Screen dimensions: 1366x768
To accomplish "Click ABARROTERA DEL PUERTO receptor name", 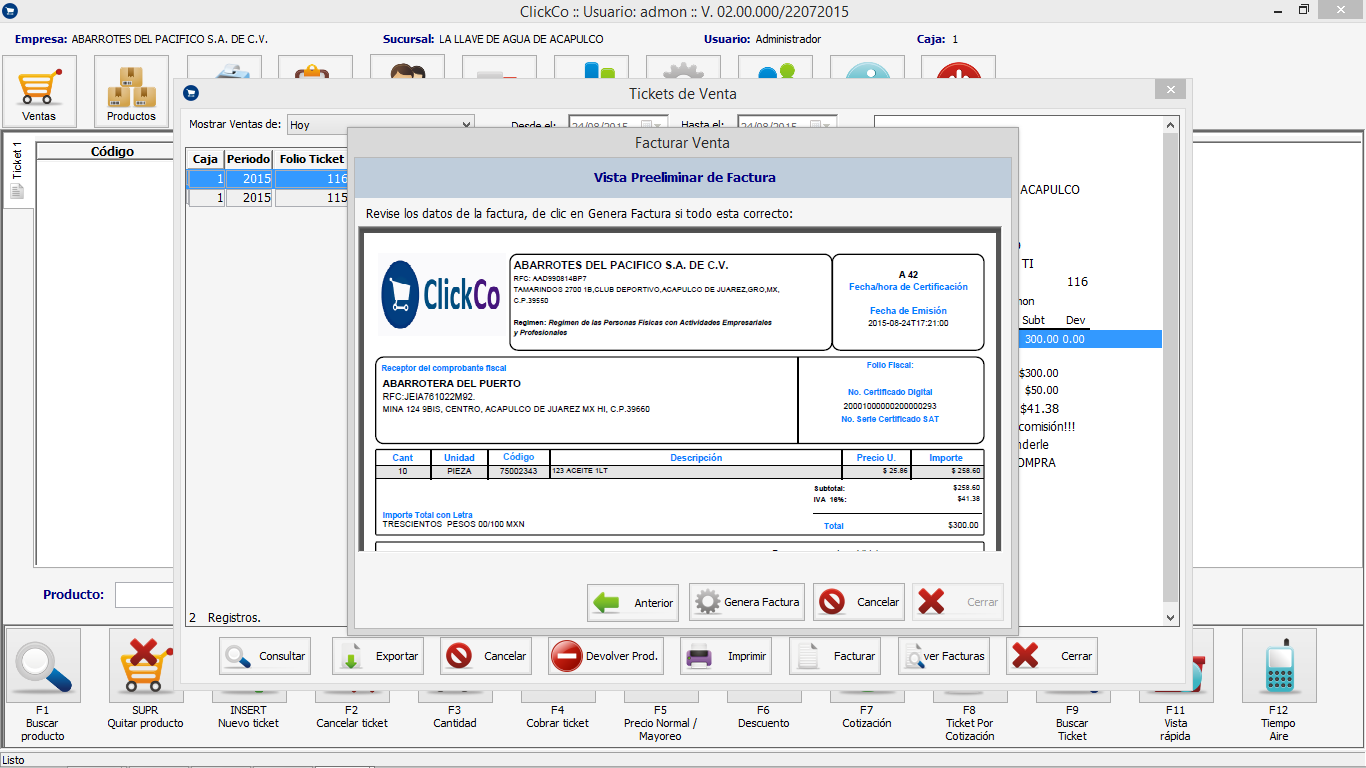I will 451,383.
